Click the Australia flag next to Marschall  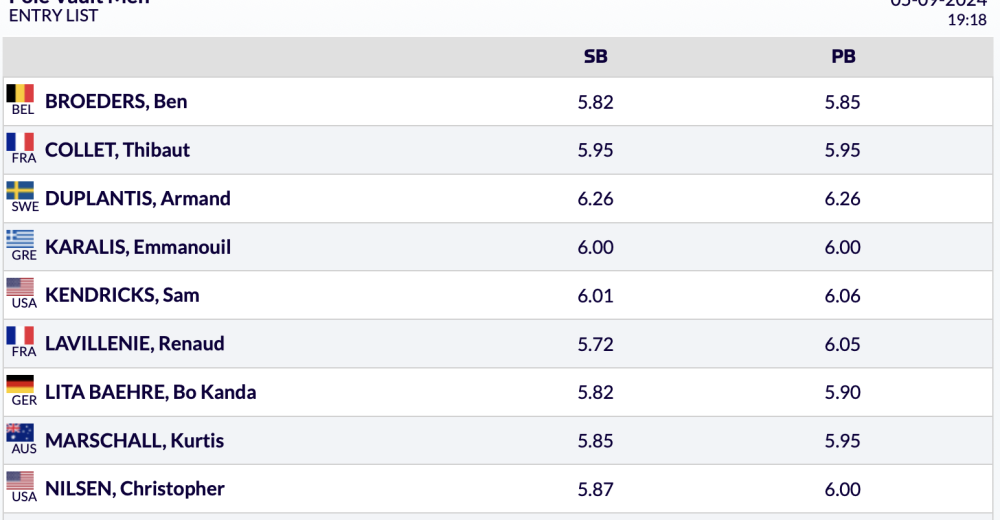click(21, 433)
